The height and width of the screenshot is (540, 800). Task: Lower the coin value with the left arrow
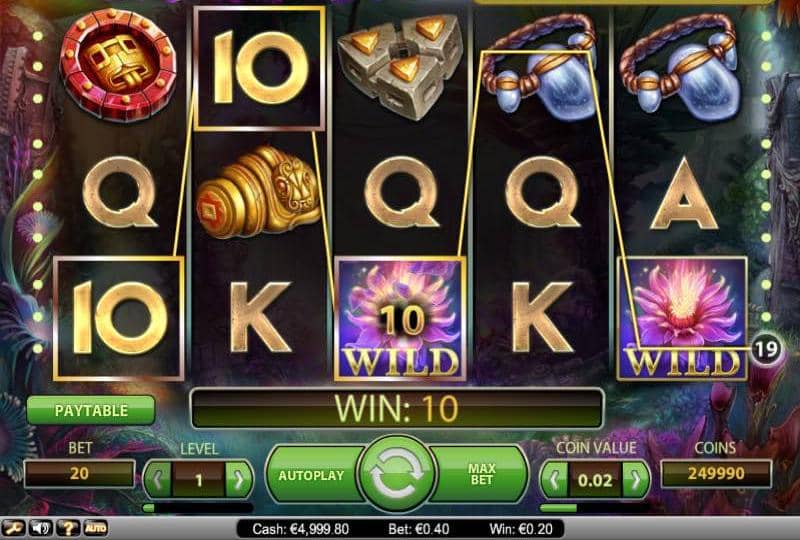(555, 479)
